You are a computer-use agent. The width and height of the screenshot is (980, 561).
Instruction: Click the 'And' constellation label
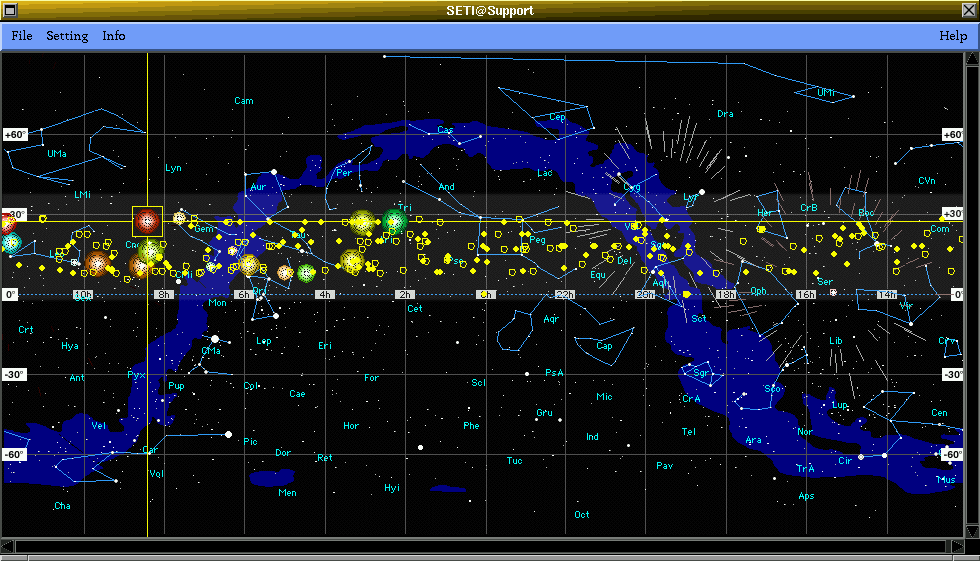coord(446,187)
